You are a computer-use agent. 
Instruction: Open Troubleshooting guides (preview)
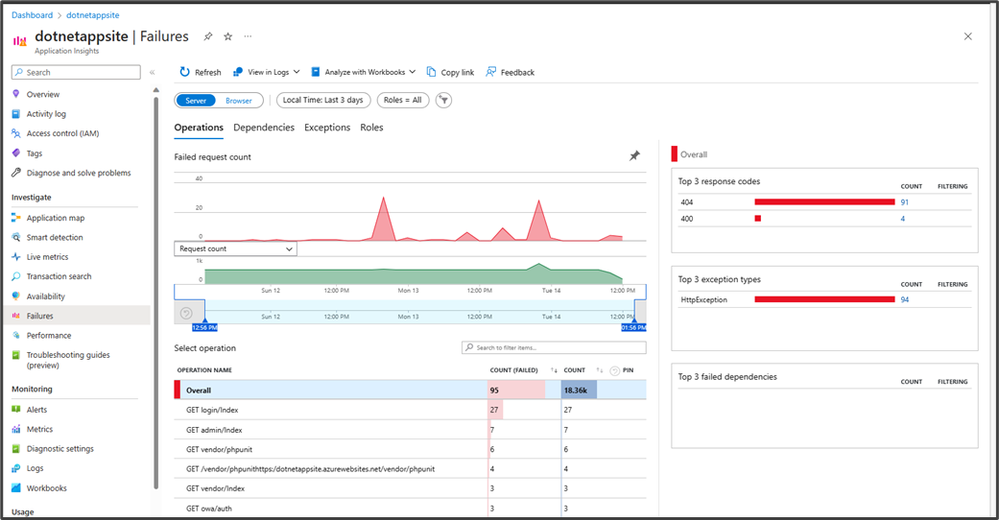click(68, 360)
